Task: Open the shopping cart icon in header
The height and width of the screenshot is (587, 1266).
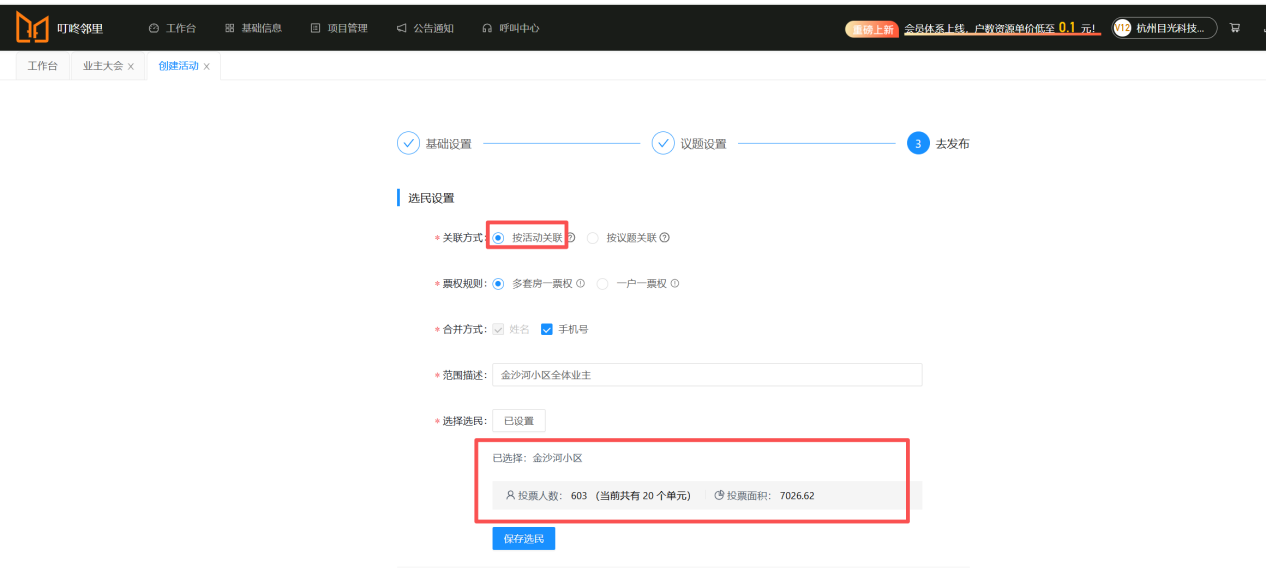Action: pos(1235,28)
